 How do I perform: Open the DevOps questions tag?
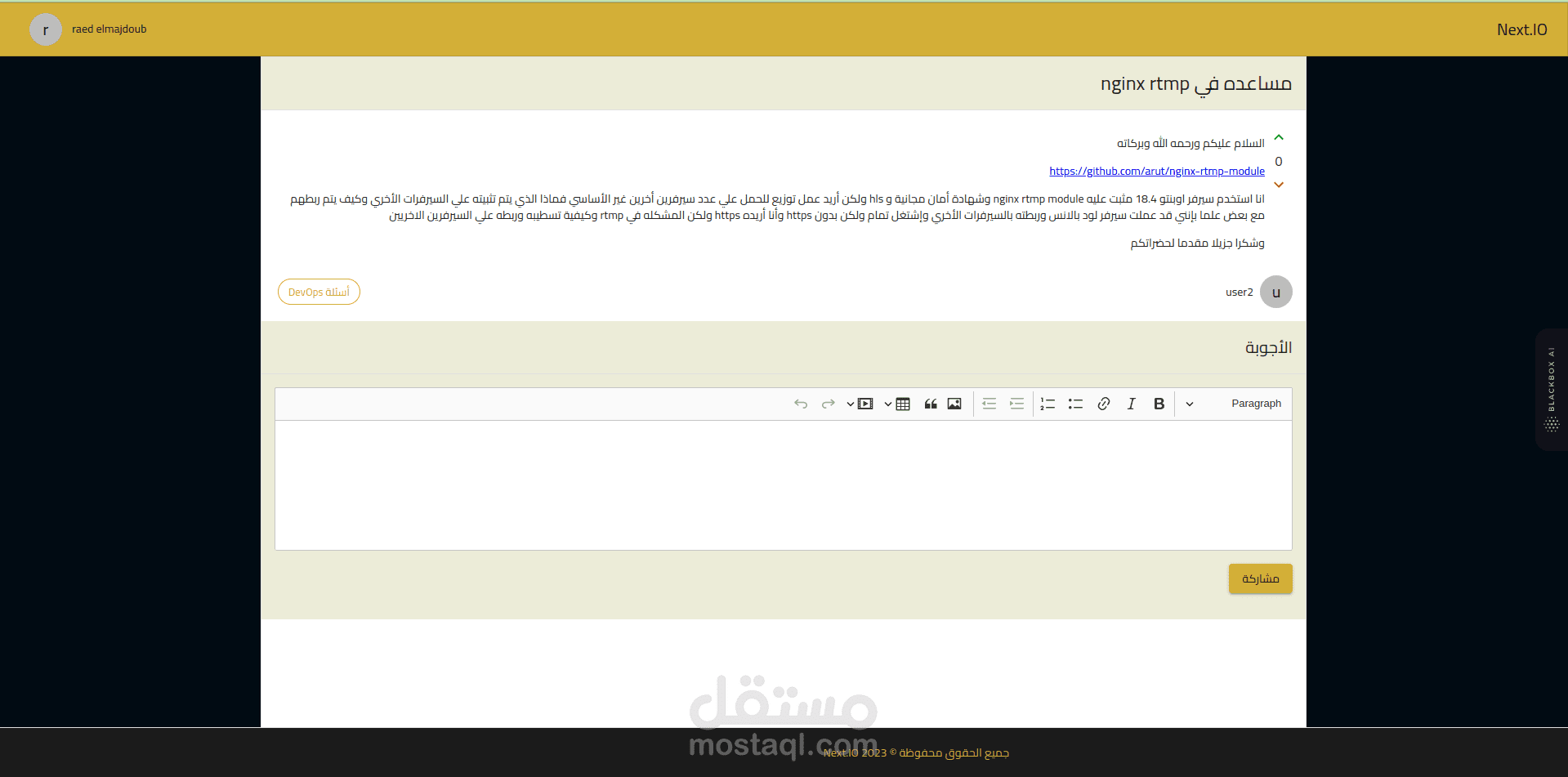click(319, 292)
